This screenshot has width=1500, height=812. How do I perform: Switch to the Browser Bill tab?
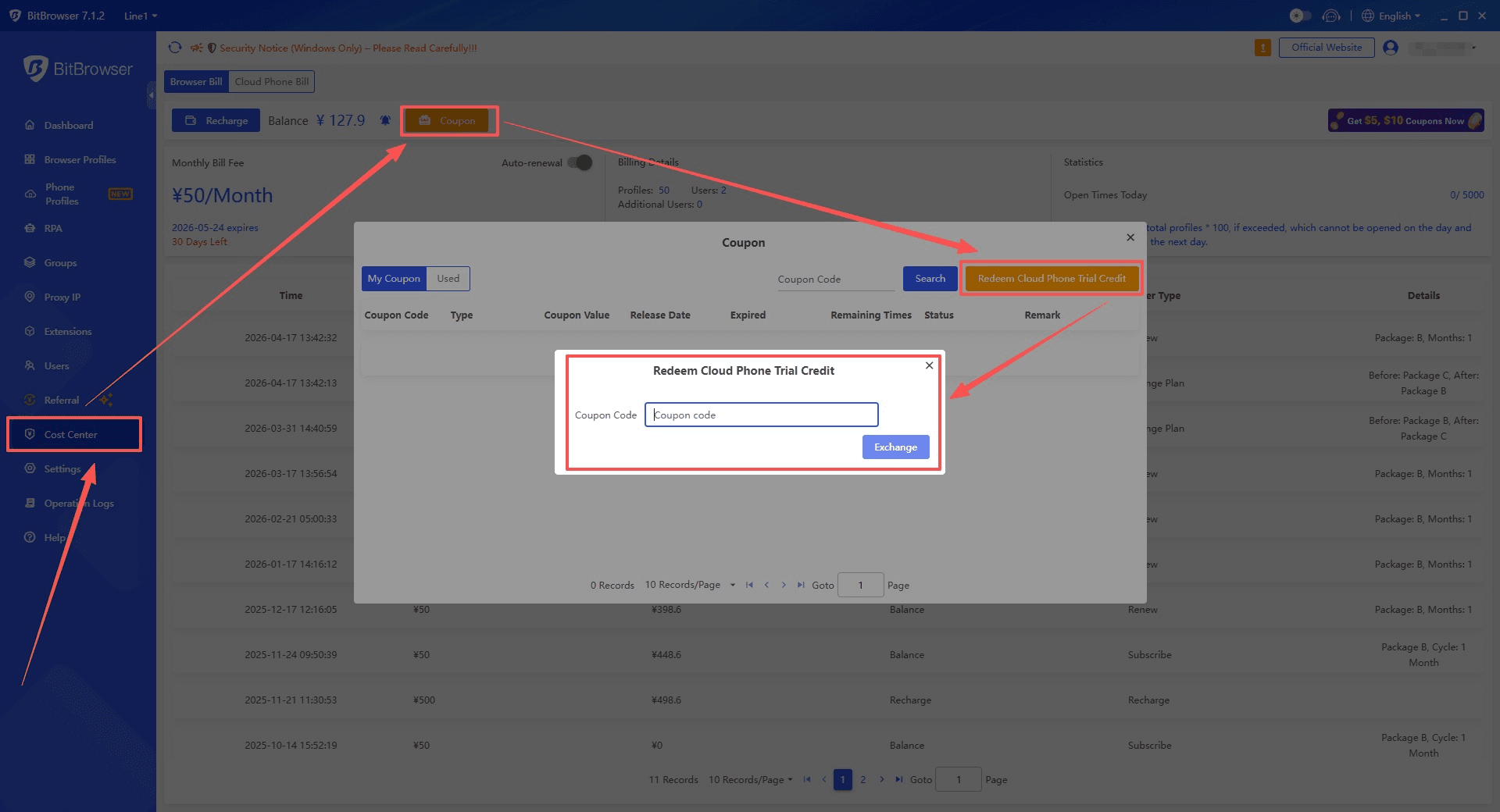pos(196,81)
